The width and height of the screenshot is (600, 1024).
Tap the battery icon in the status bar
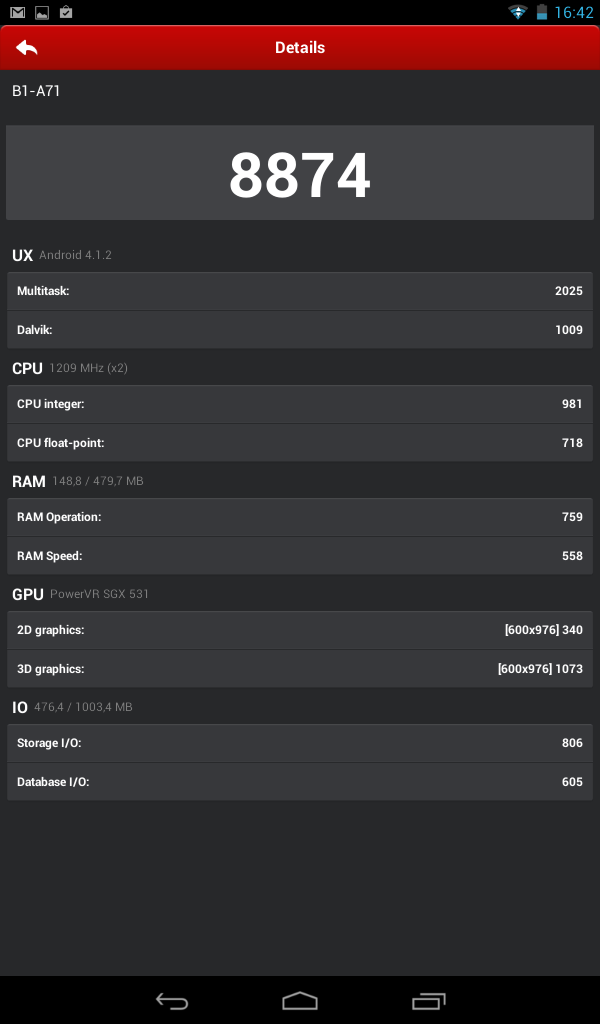pos(541,12)
